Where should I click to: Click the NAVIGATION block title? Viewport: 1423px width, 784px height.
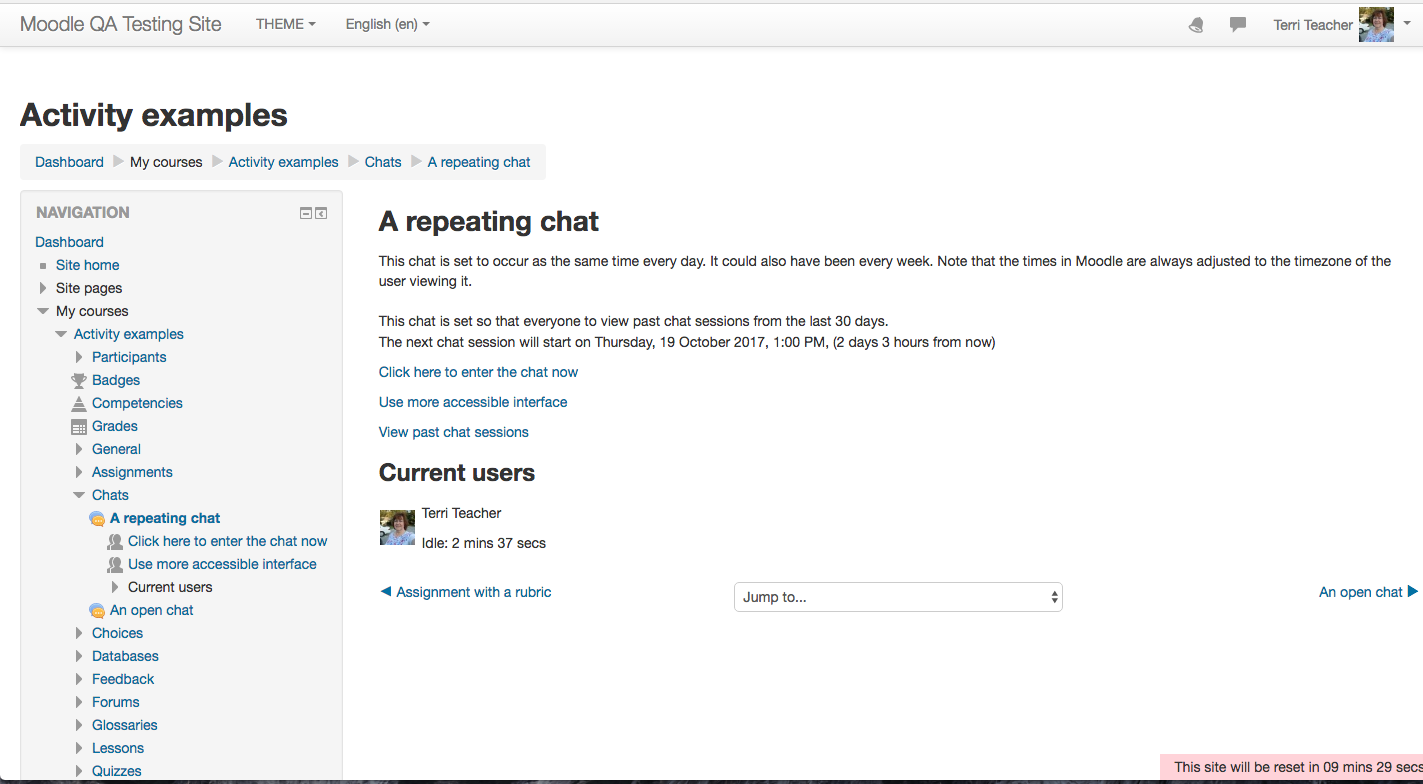pos(83,213)
